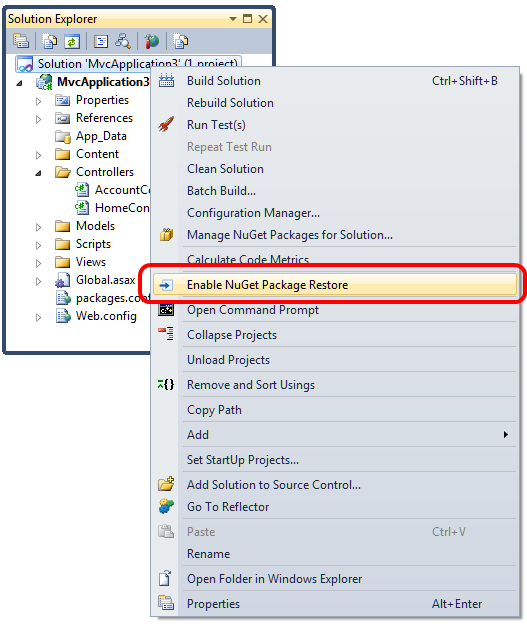The image size is (527, 624).
Task: Click the arrow icon of Enable NuGet Package Restore
Action: click(166, 285)
